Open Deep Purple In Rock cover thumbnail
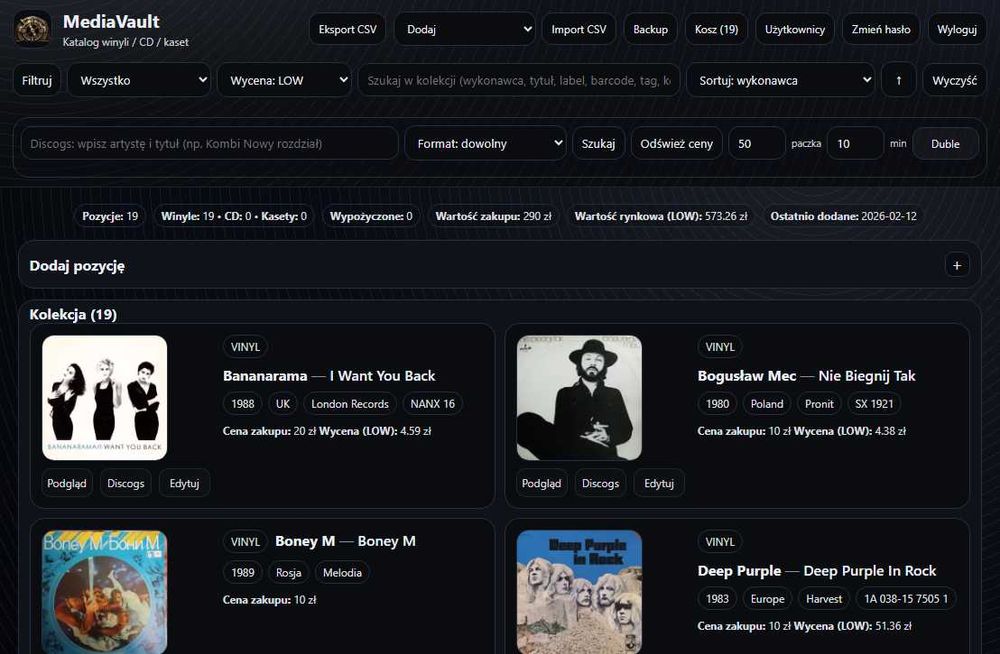 pos(579,592)
